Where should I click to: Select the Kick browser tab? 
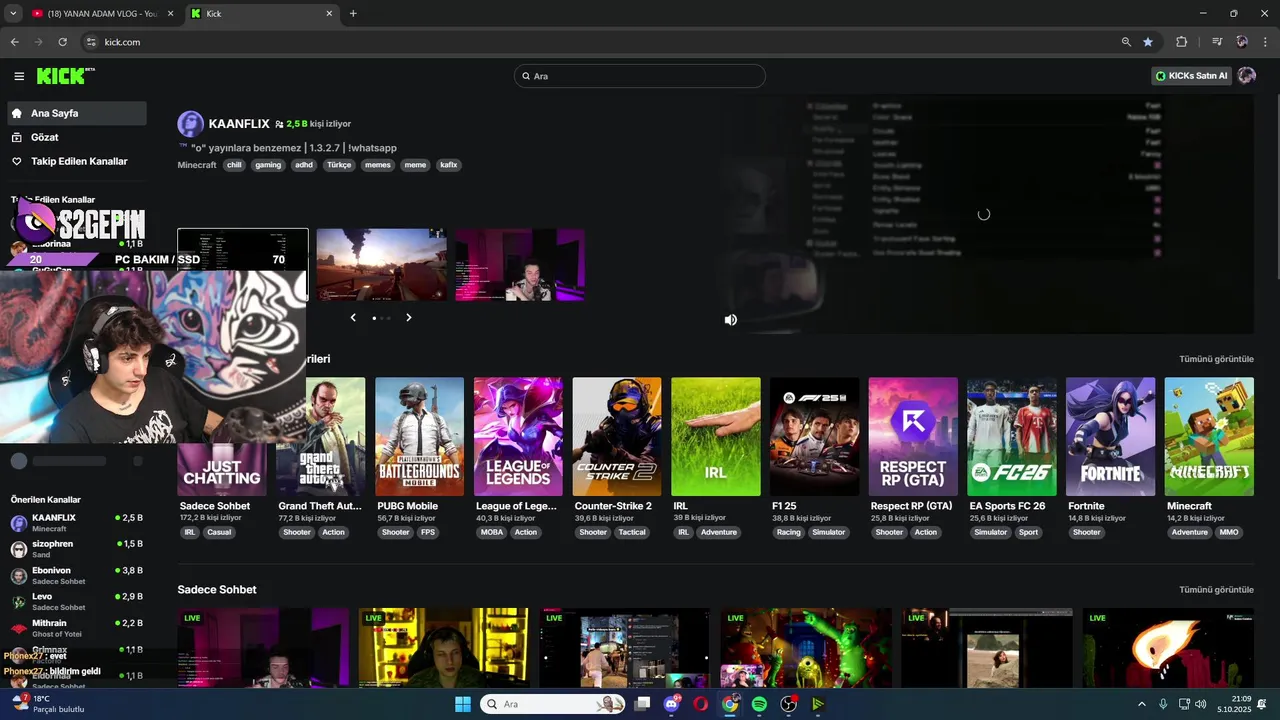pos(262,13)
